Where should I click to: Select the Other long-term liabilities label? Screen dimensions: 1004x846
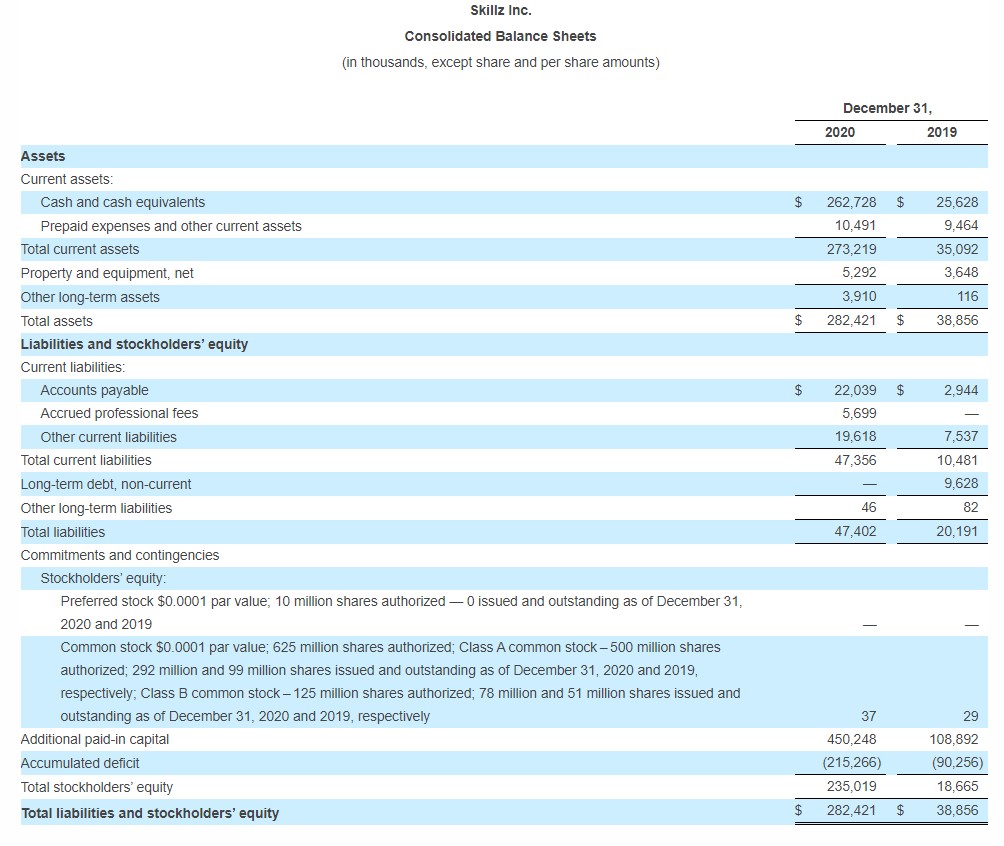click(96, 508)
